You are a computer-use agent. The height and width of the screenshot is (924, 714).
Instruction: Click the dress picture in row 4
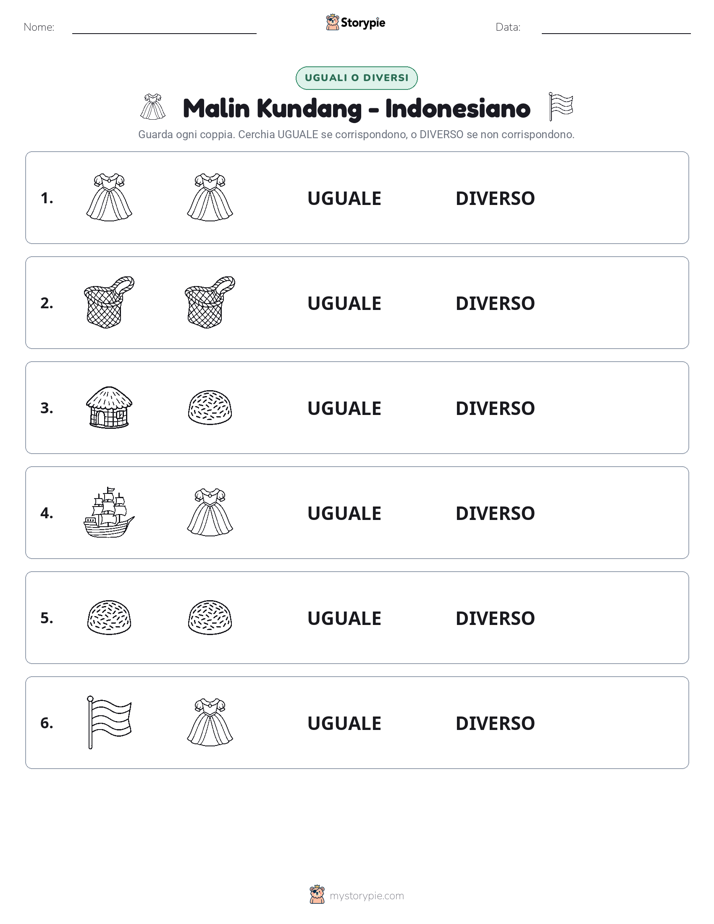pos(210,512)
